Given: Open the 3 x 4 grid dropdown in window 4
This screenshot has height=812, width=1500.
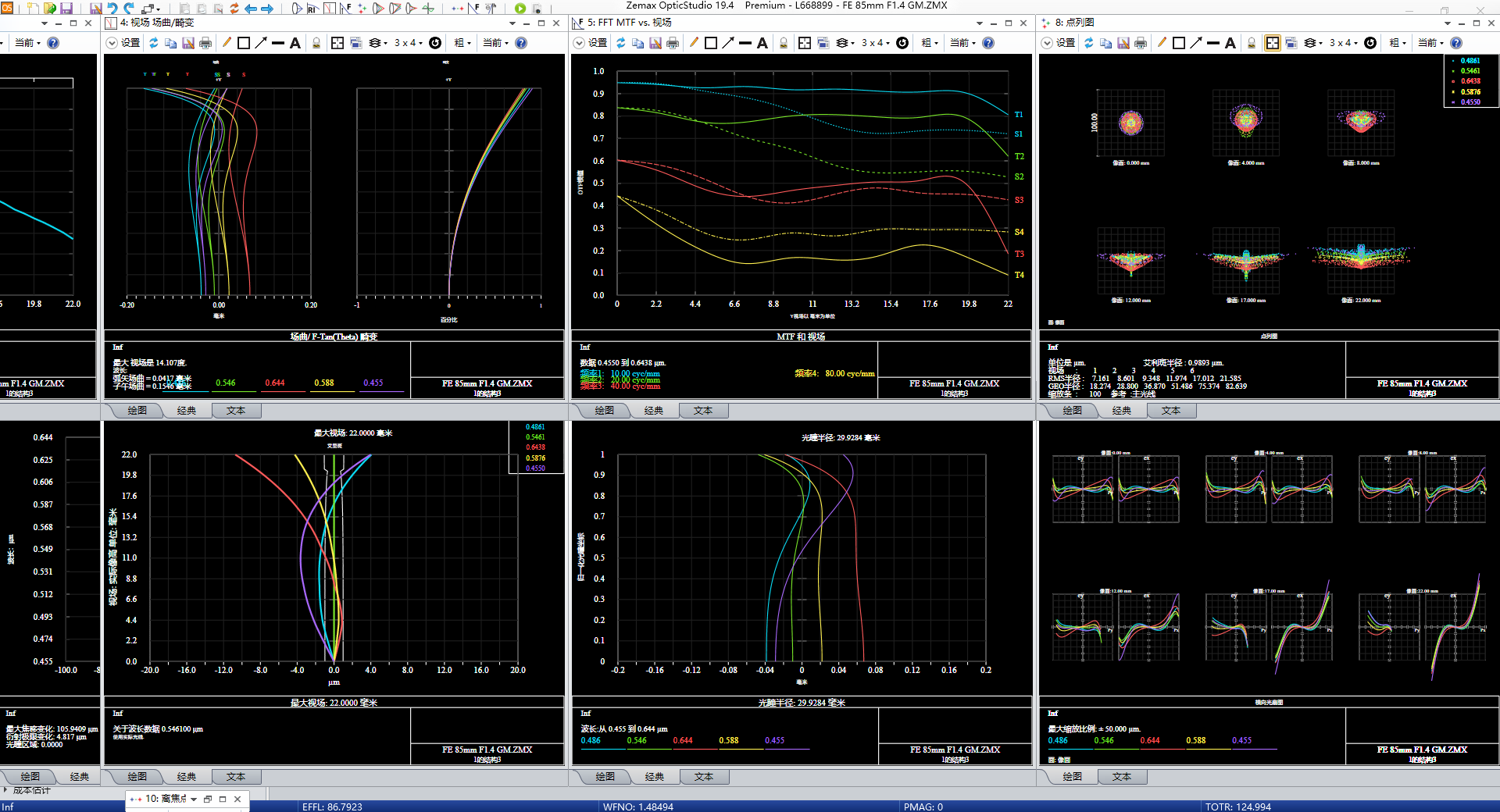Looking at the screenshot, I should [x=409, y=43].
